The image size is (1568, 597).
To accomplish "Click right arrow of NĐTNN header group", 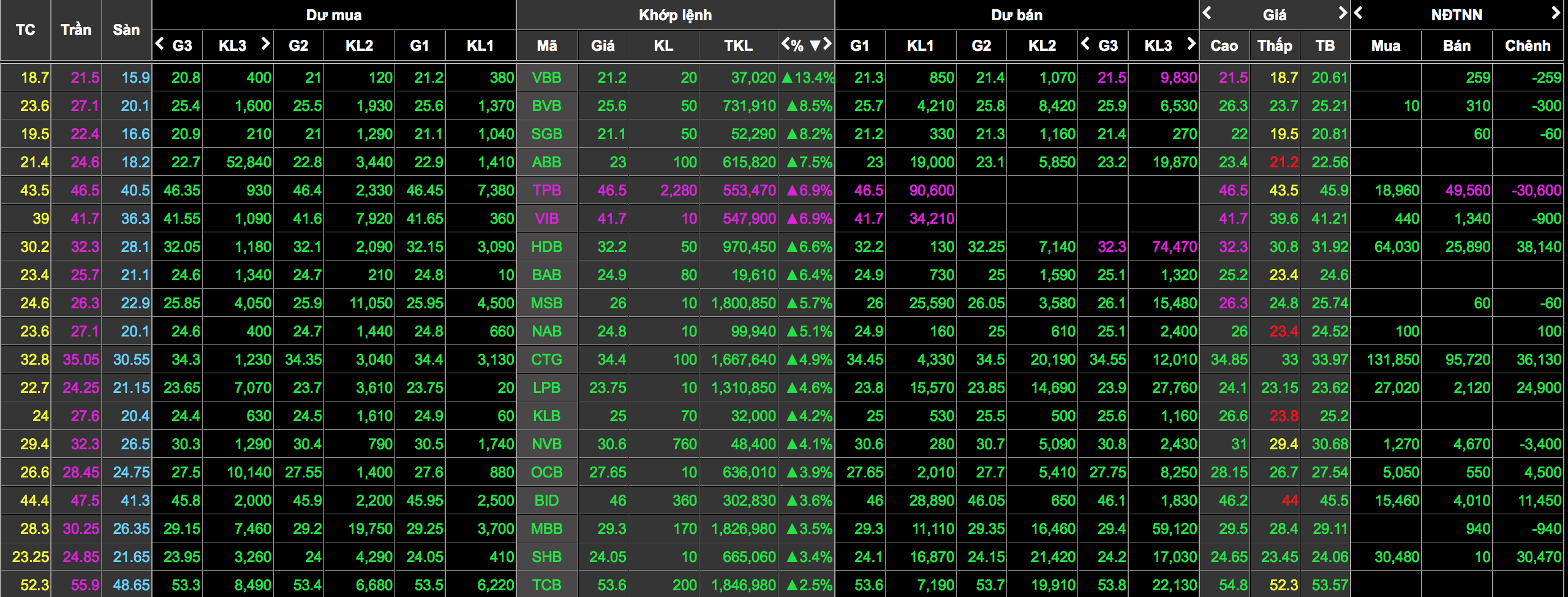I will (x=1555, y=13).
